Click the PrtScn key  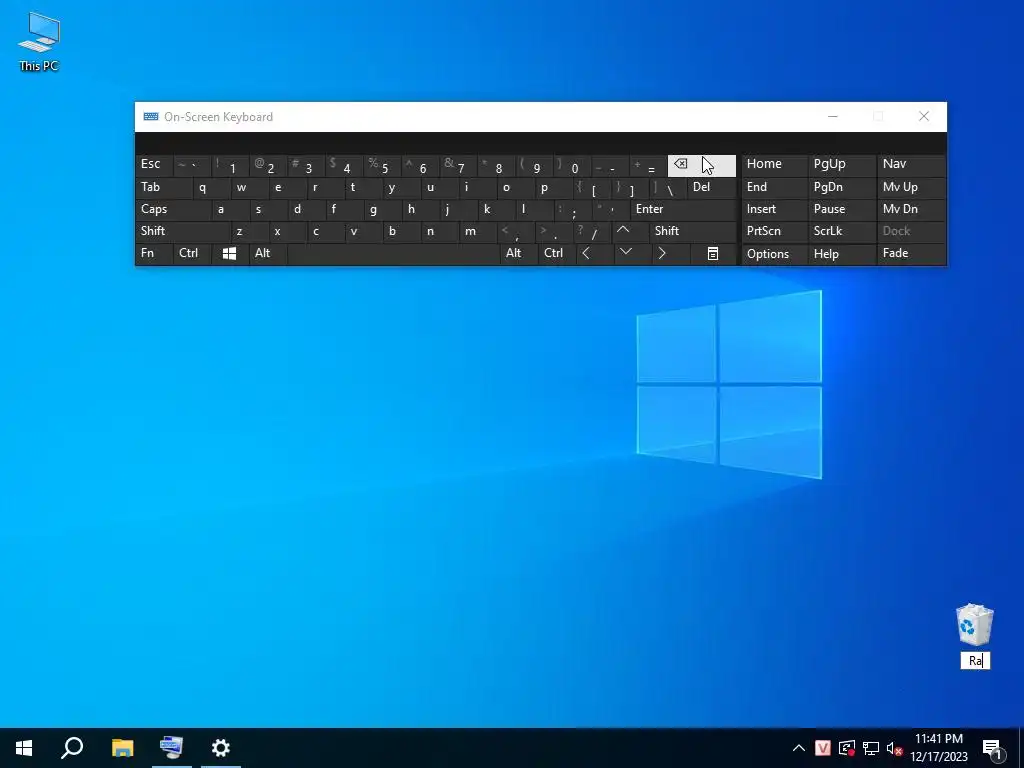tap(775, 231)
